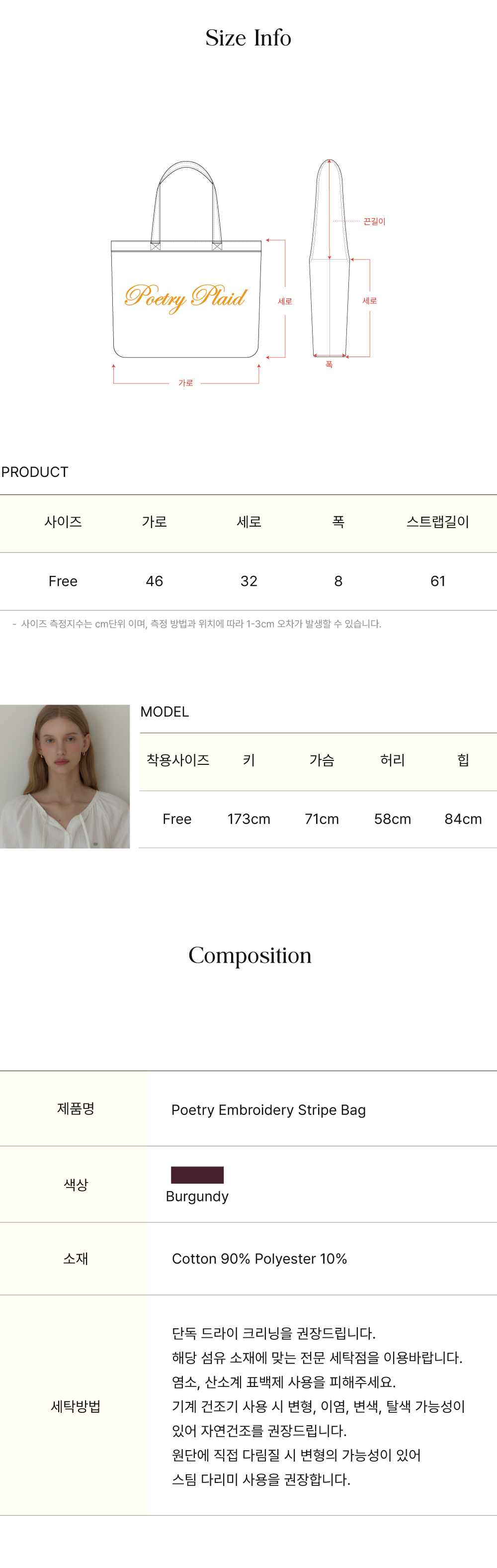Open the model photo thumbnail

click(x=65, y=776)
